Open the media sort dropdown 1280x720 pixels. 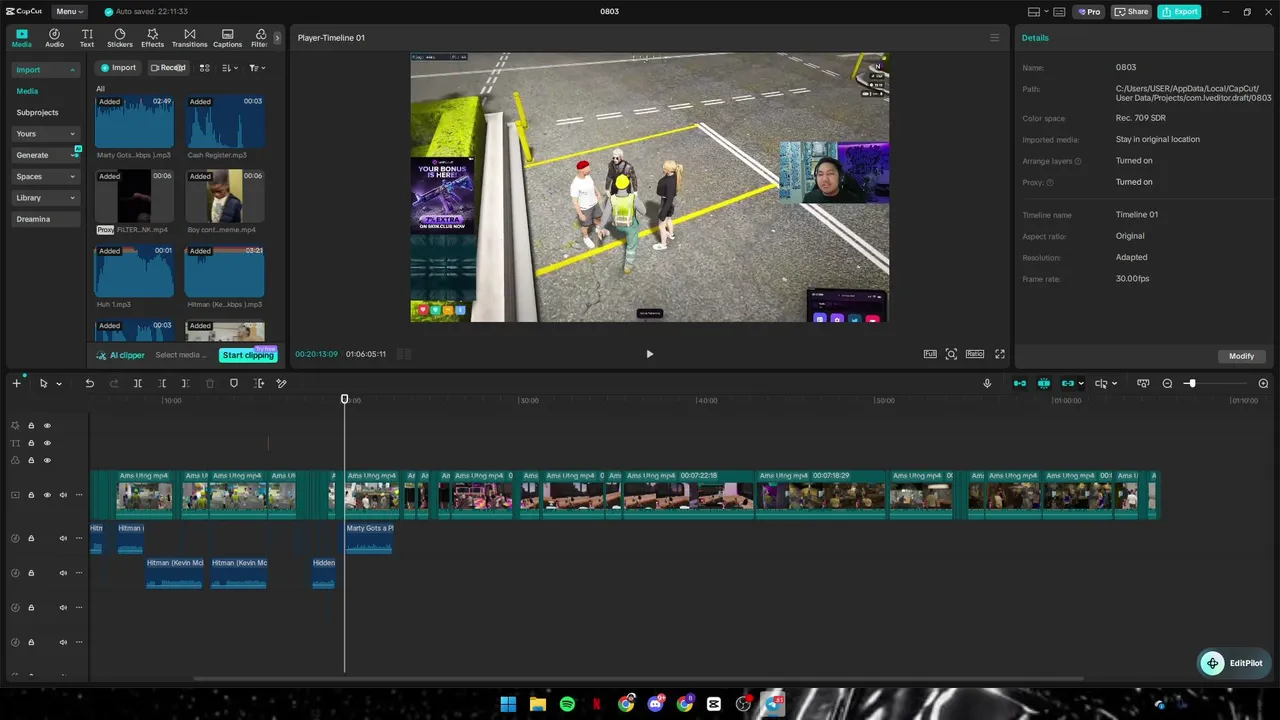tap(230, 68)
